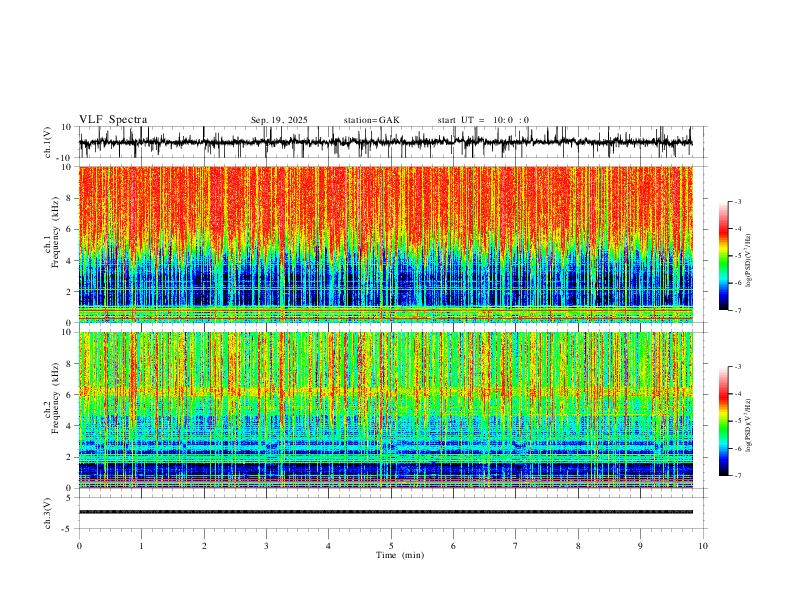Image resolution: width=792 pixels, height=612 pixels.
Task: Click the "-3" tick on upper color bar
Action: [737, 201]
